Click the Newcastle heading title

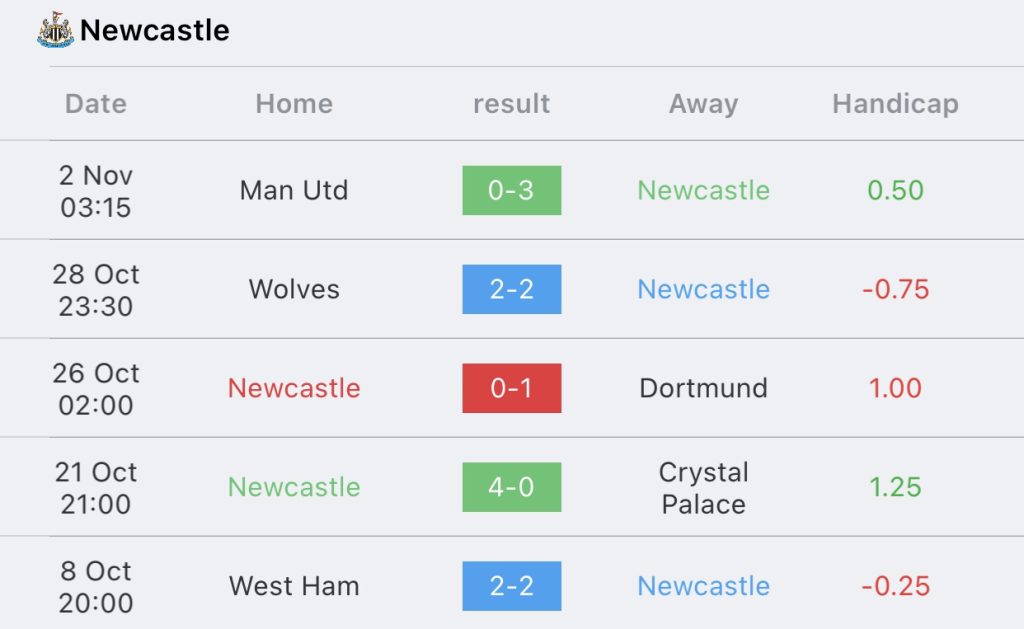tap(155, 30)
